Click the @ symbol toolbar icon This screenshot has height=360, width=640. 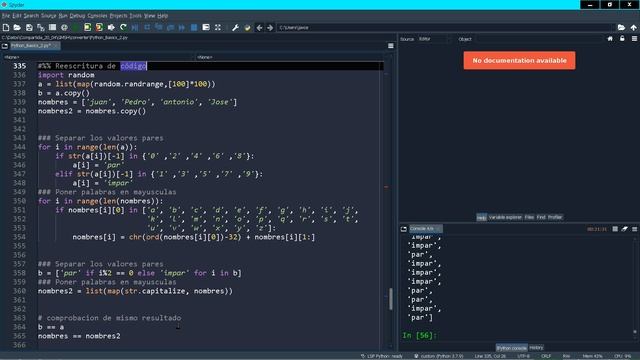tap(64, 27)
